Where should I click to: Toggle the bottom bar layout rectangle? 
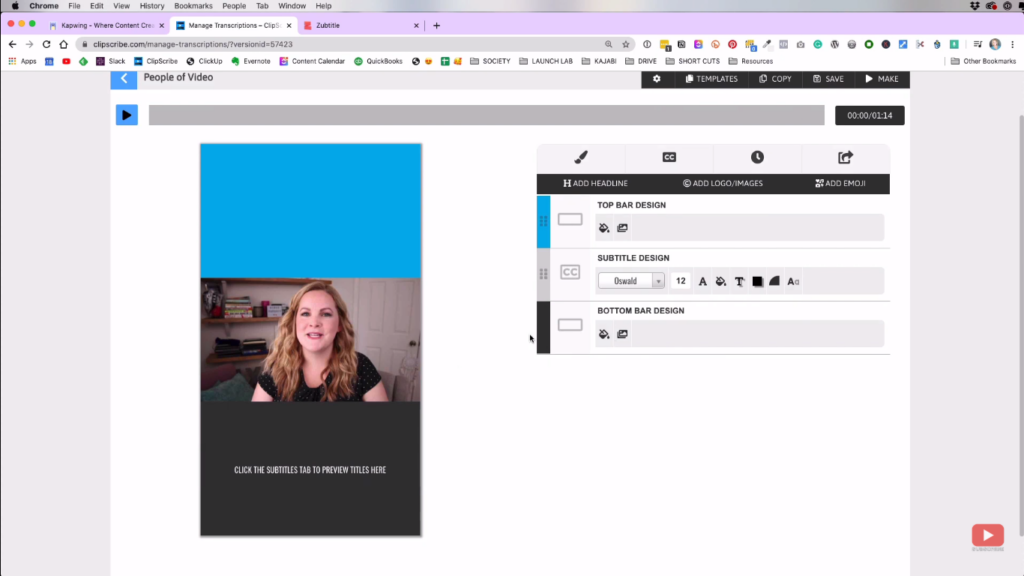tap(570, 325)
